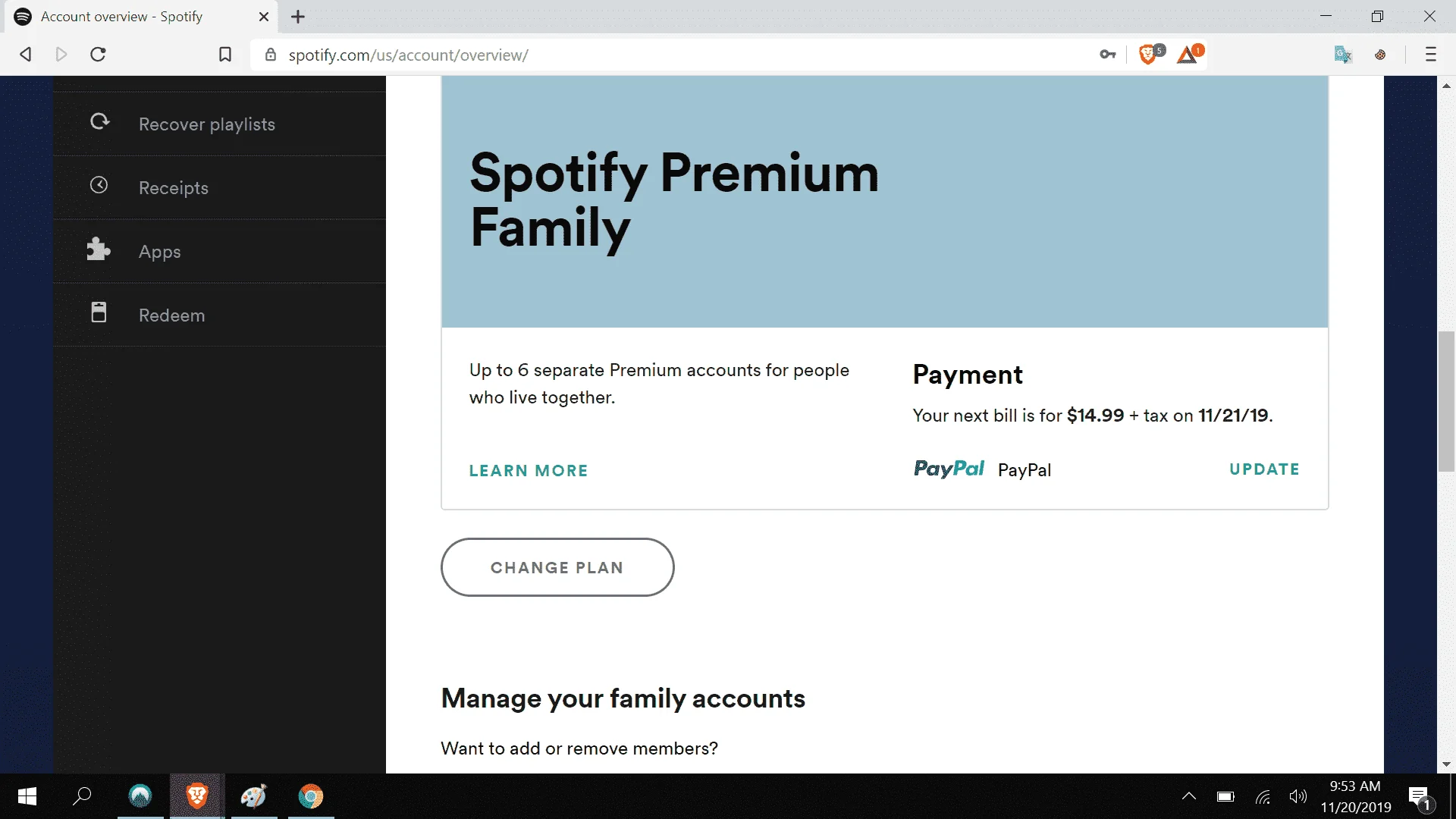Click the CHANGE PLAN button

[557, 567]
